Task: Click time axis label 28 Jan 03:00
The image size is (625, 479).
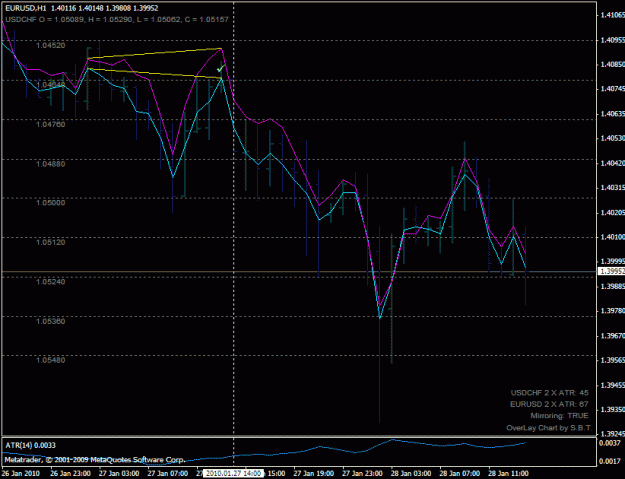Action: pyautogui.click(x=411, y=473)
